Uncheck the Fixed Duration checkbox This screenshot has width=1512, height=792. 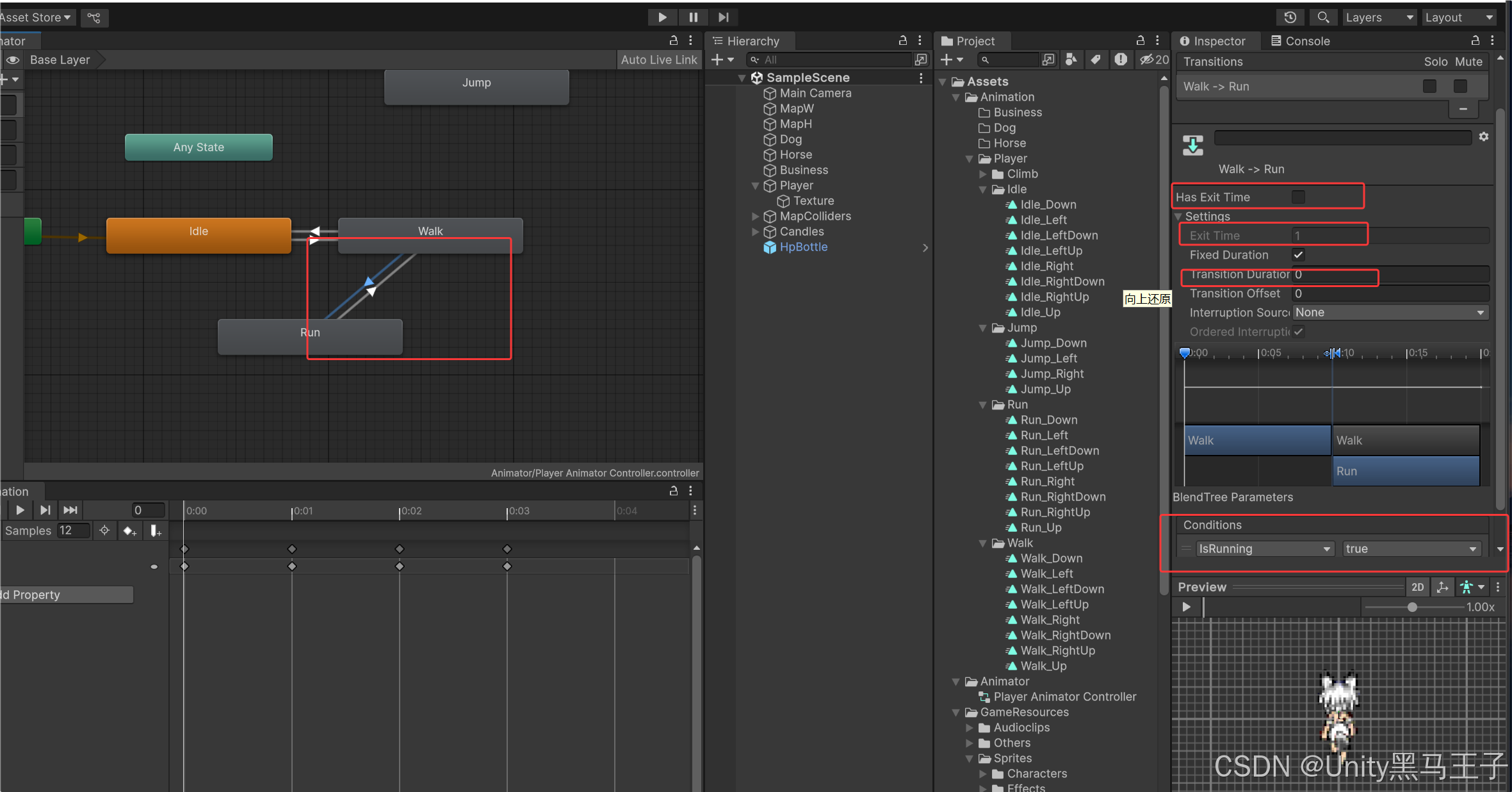pos(1298,255)
